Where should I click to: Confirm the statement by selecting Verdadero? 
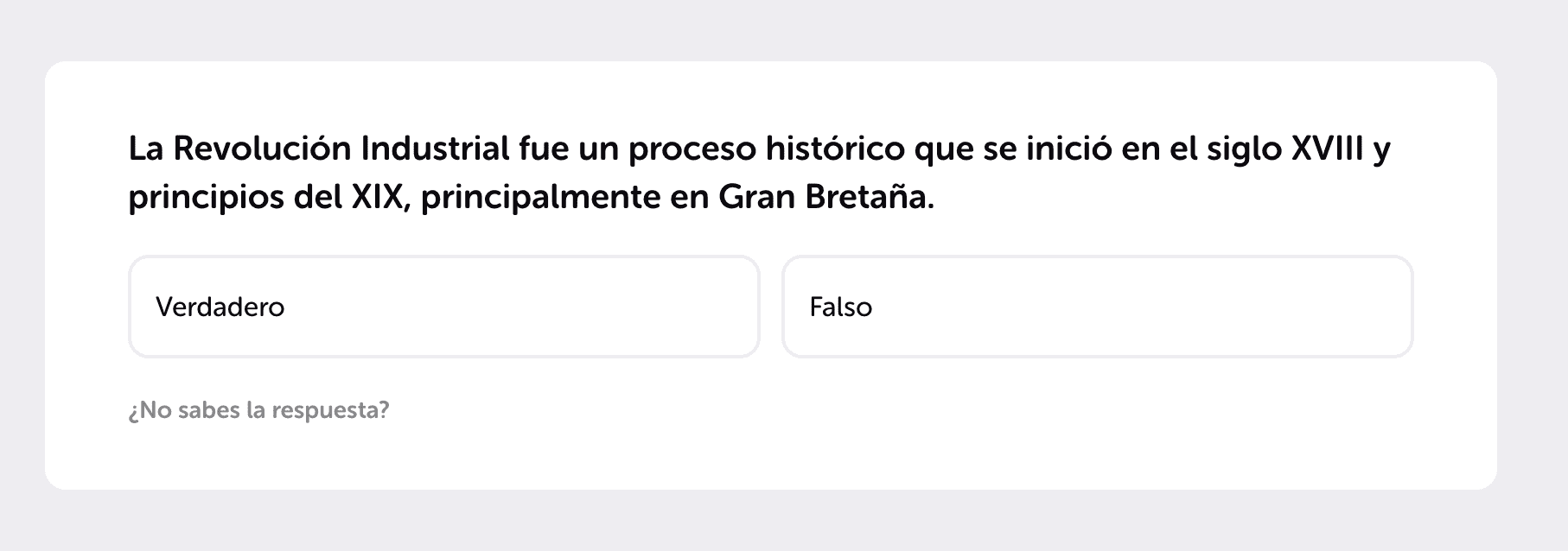point(443,306)
